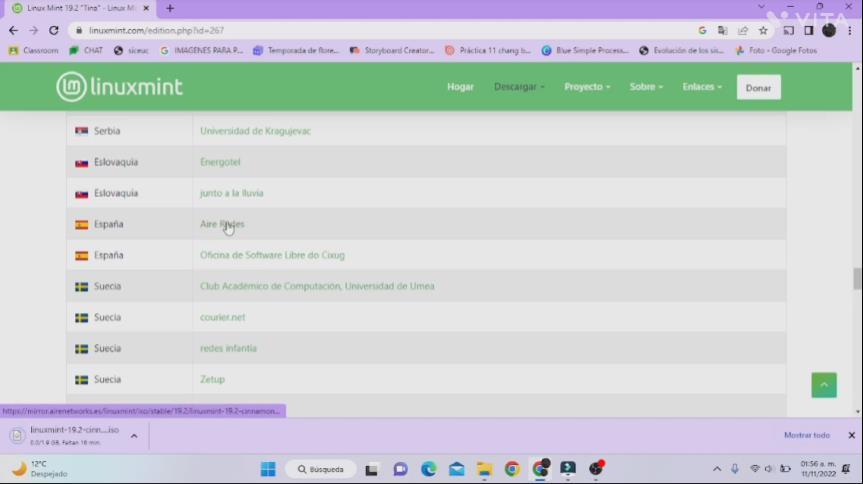Screen dimensions: 863x484
Task: Expand the Enlaces dropdown menu
Action: point(702,87)
